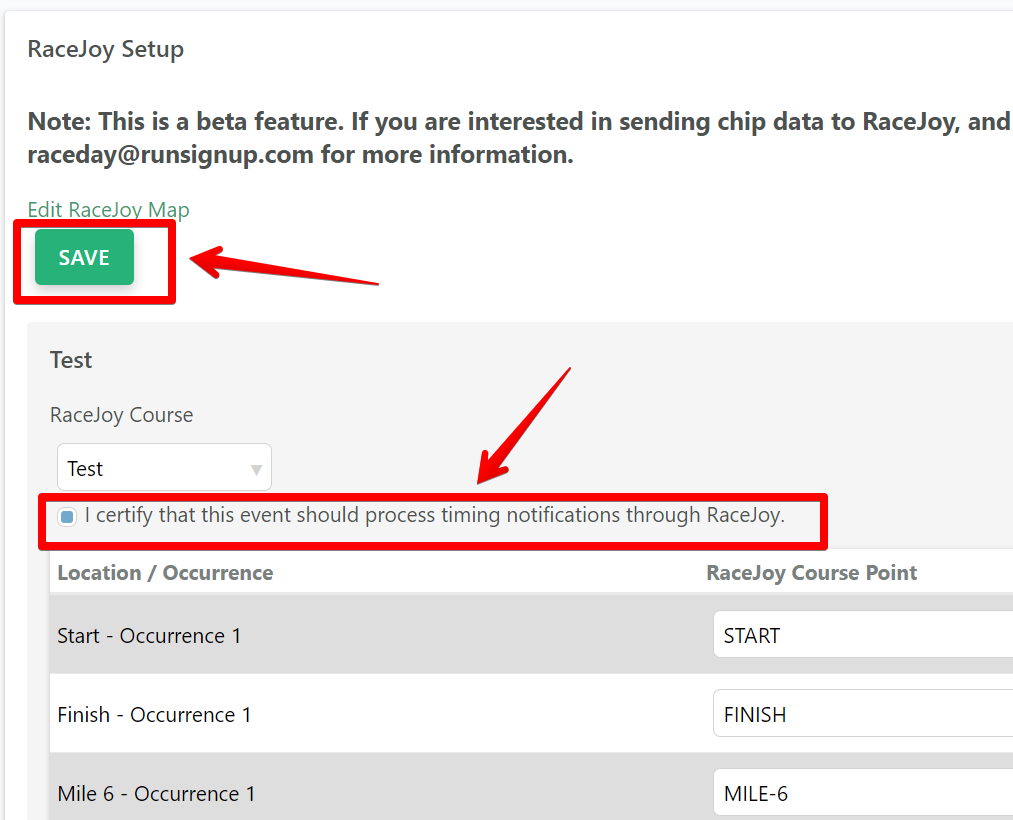This screenshot has height=820, width=1013.
Task: Click the raceday@runsignup.com email text
Action: click(171, 155)
